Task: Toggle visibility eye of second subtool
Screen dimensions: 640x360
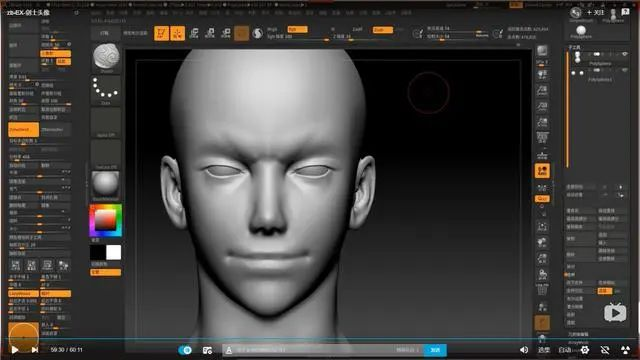Action: click(624, 70)
